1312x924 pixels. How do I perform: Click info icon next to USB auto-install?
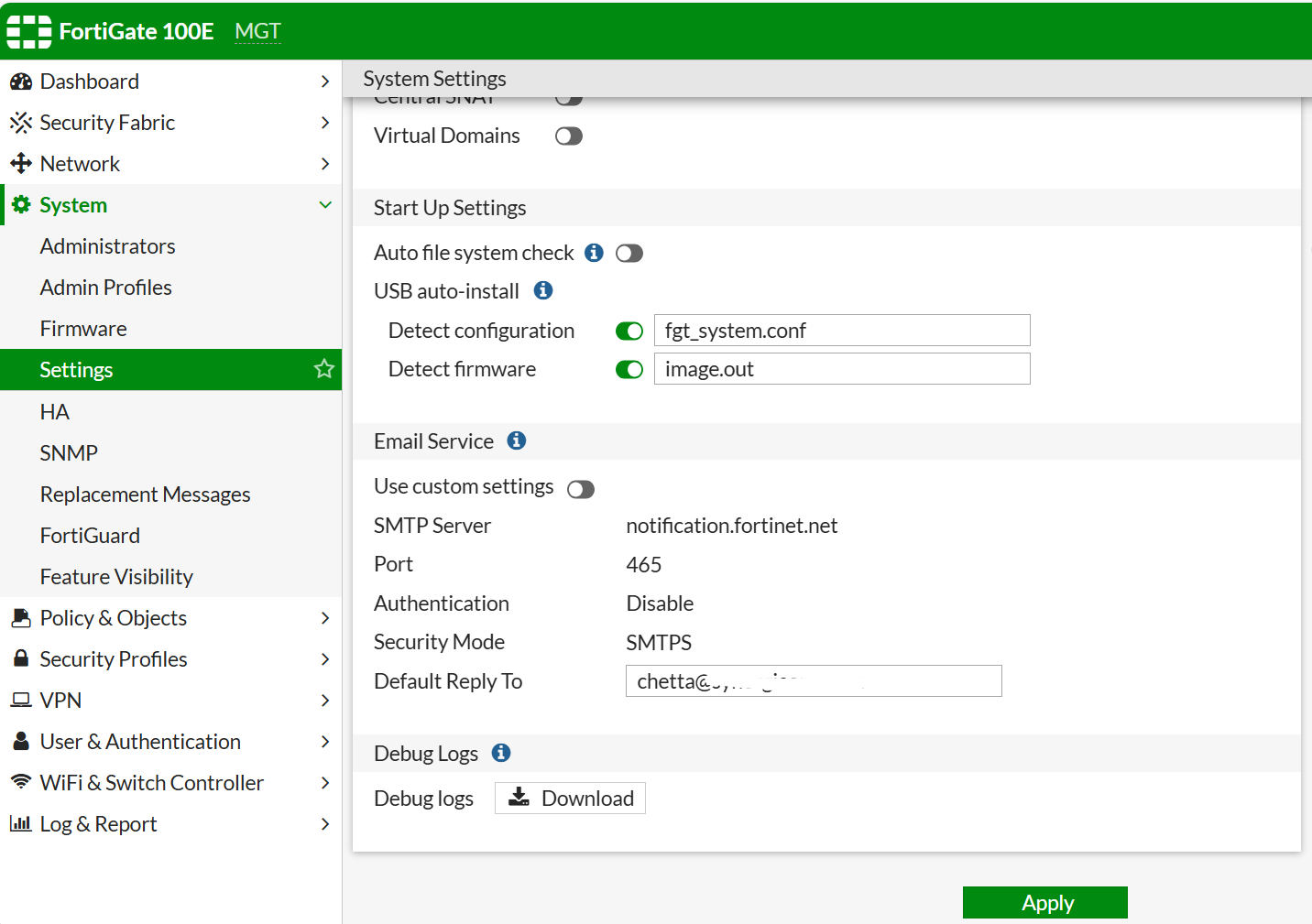[543, 290]
